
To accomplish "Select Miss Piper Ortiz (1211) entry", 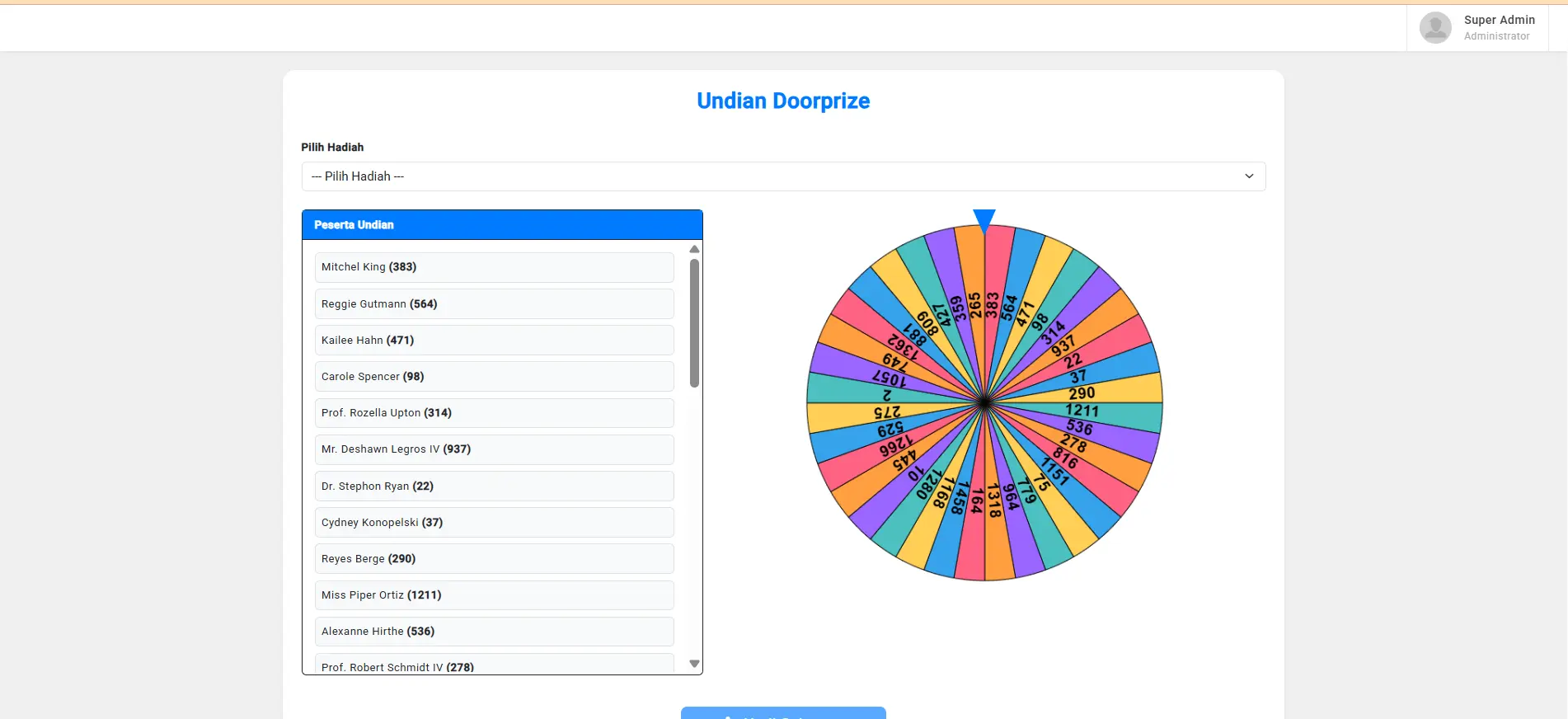I will tap(494, 595).
